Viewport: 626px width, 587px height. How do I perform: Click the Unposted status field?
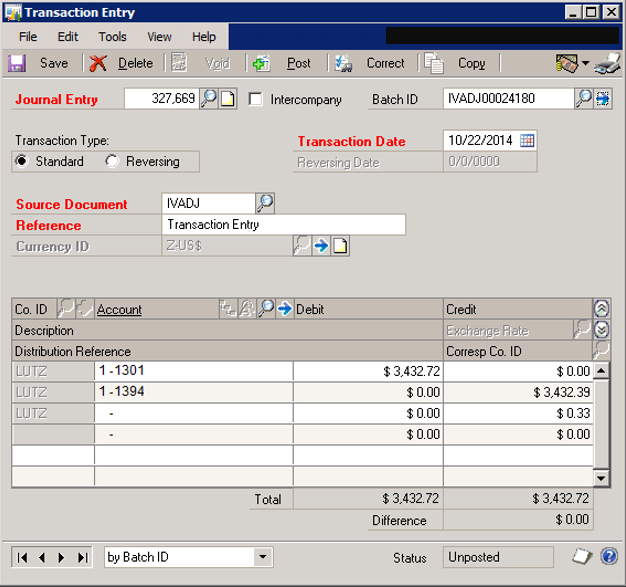point(498,557)
